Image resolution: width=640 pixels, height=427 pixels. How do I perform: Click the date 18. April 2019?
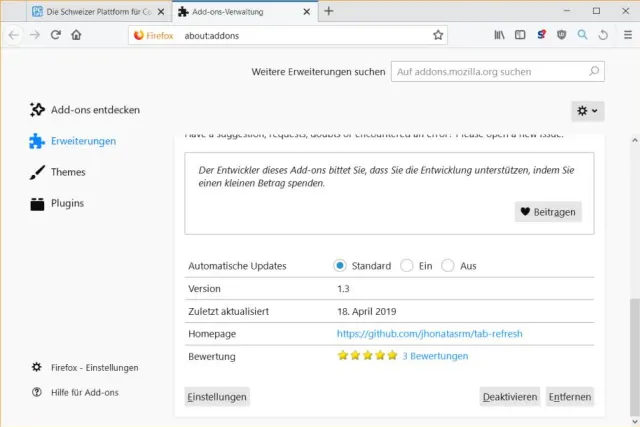367,311
